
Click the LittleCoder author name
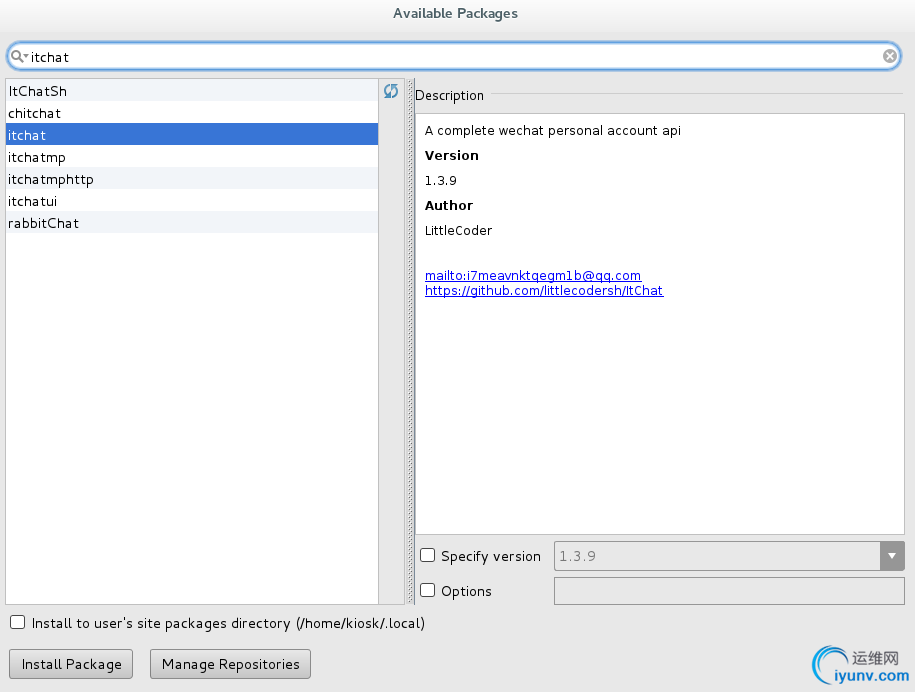tap(458, 230)
